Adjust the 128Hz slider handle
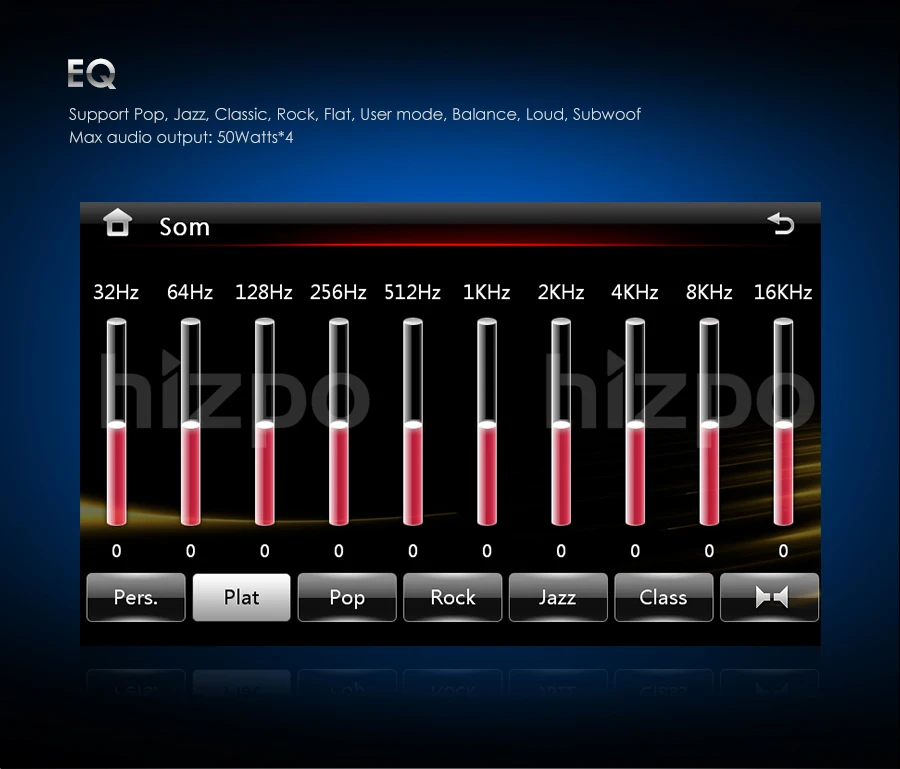Image resolution: width=900 pixels, height=769 pixels. [x=265, y=425]
